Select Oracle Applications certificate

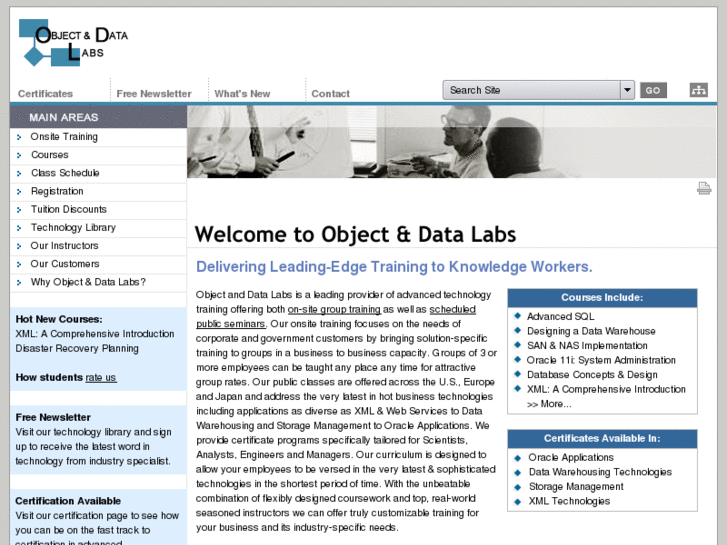[571, 457]
